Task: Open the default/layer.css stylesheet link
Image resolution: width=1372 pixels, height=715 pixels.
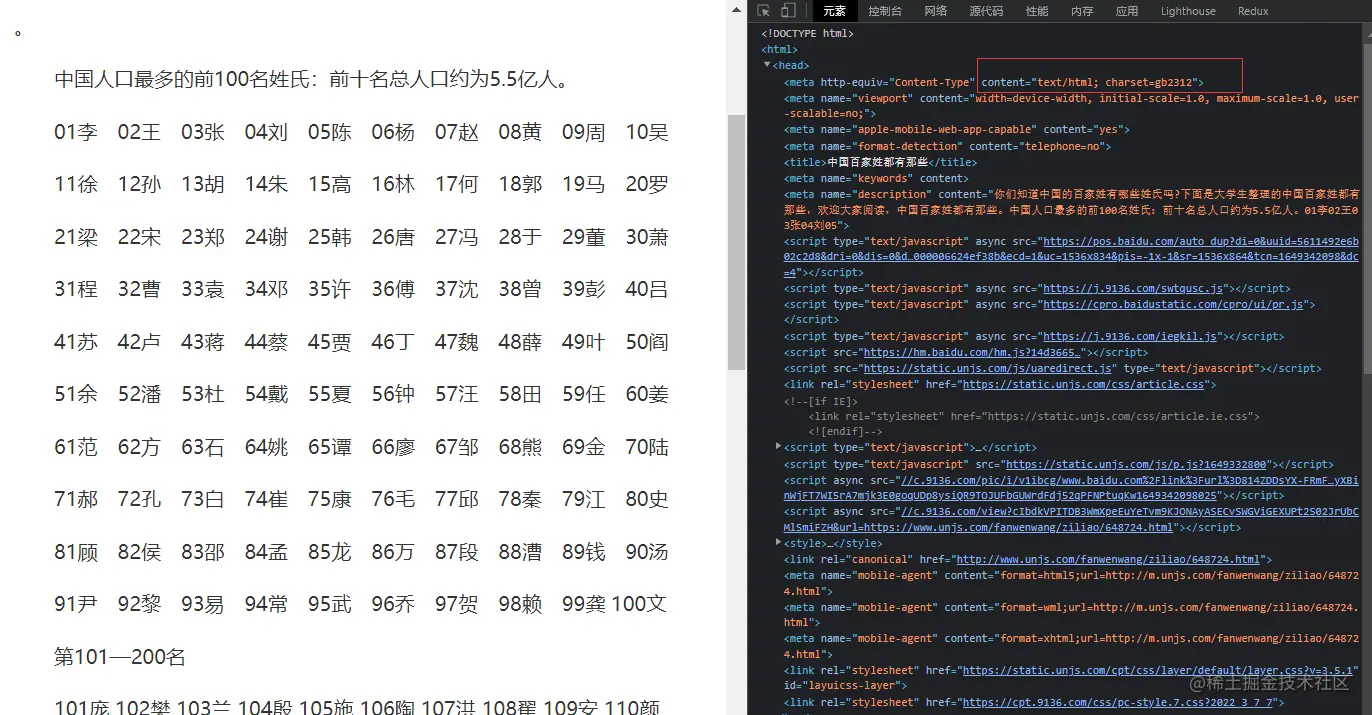Action: click(1159, 670)
